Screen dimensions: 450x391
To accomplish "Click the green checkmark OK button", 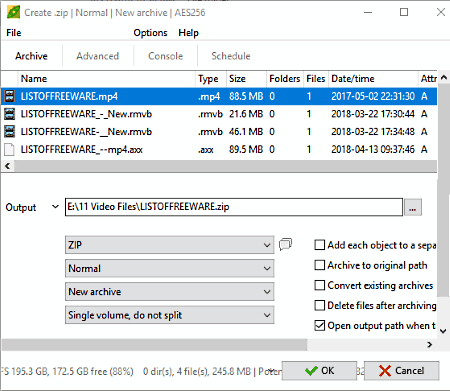I will click(319, 371).
